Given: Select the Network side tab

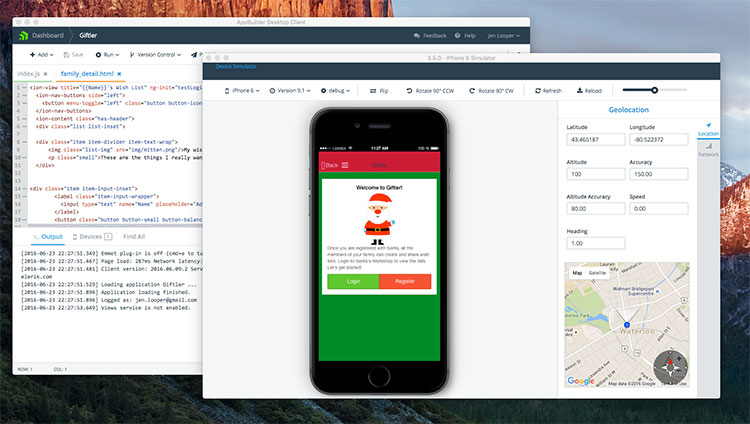Looking at the screenshot, I should [708, 150].
